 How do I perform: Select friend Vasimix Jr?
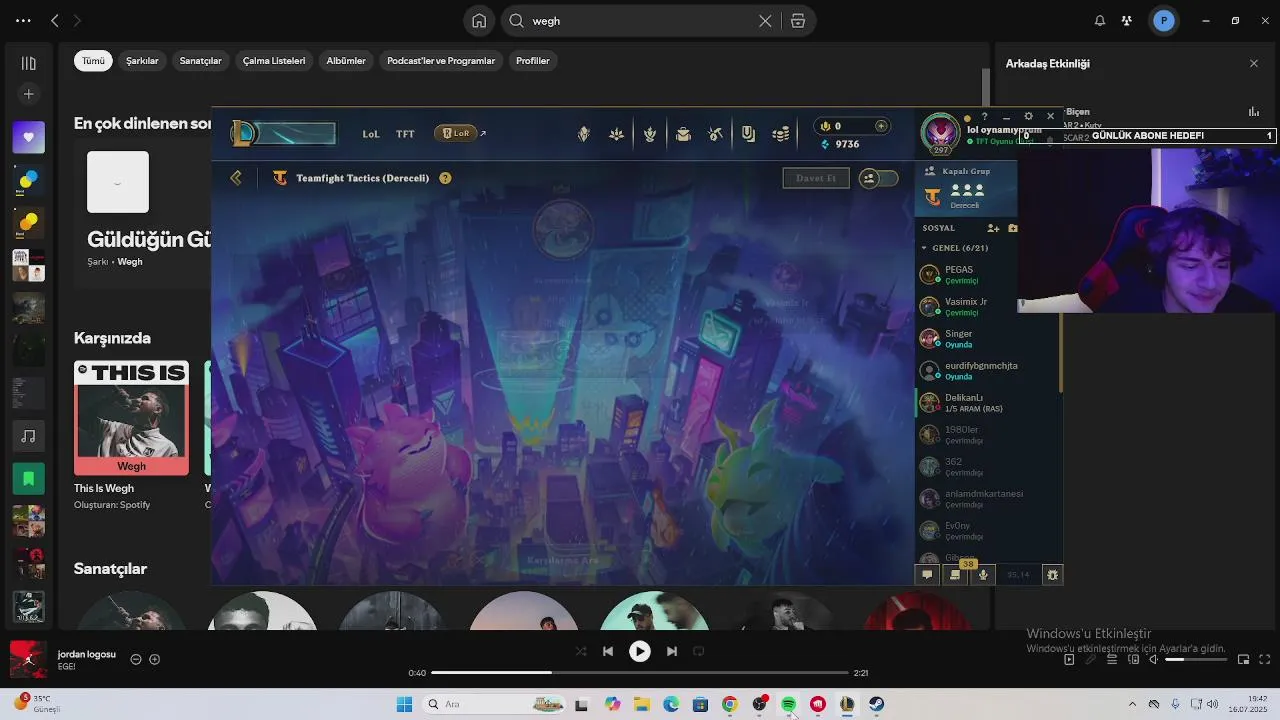pyautogui.click(x=968, y=307)
